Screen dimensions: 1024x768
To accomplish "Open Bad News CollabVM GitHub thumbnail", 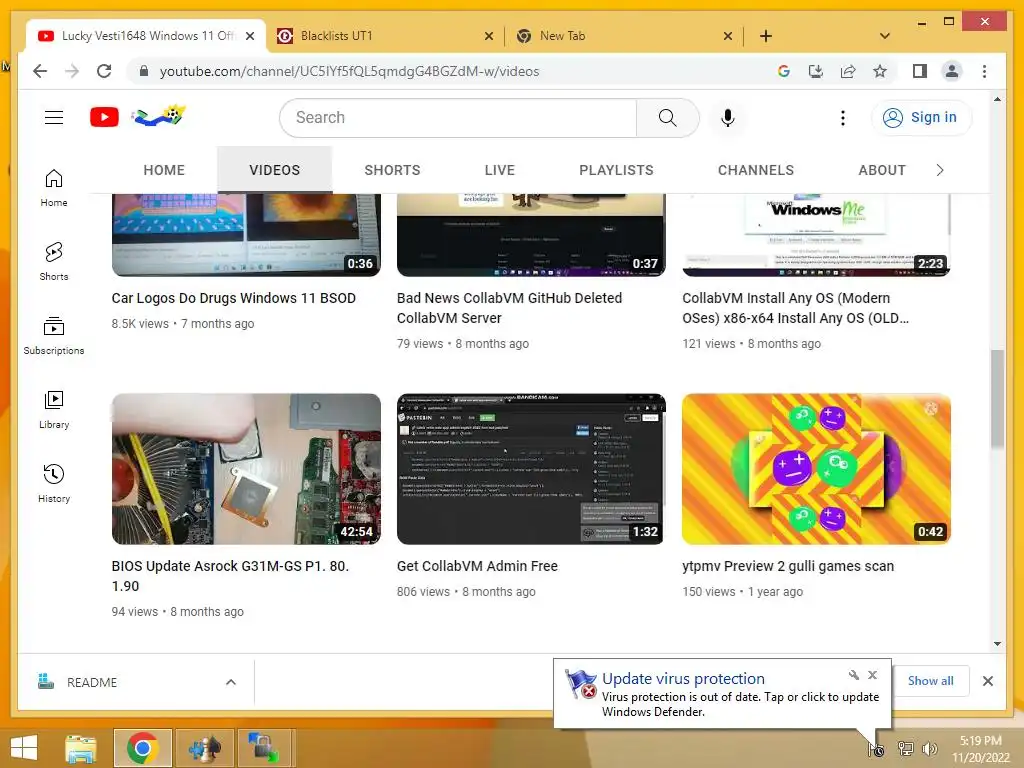I will (531, 234).
